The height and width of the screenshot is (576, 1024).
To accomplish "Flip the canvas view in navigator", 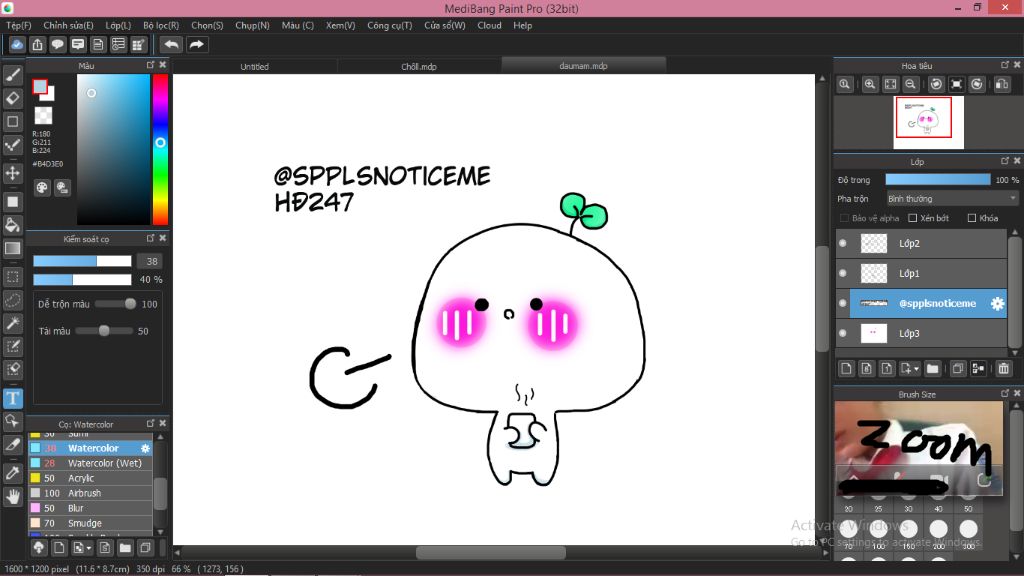I will (x=1002, y=84).
